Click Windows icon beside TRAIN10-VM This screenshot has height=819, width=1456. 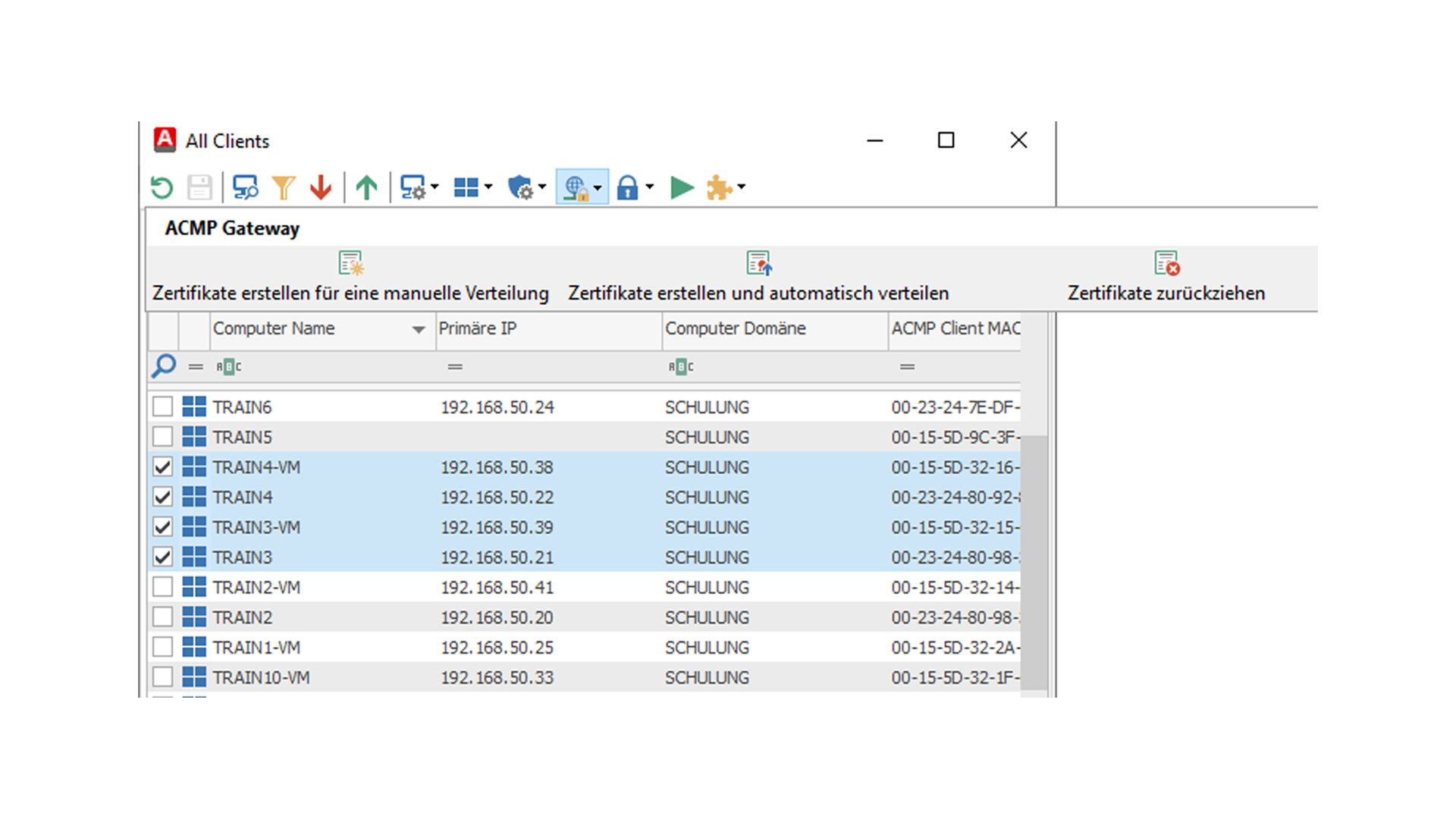coord(194,677)
